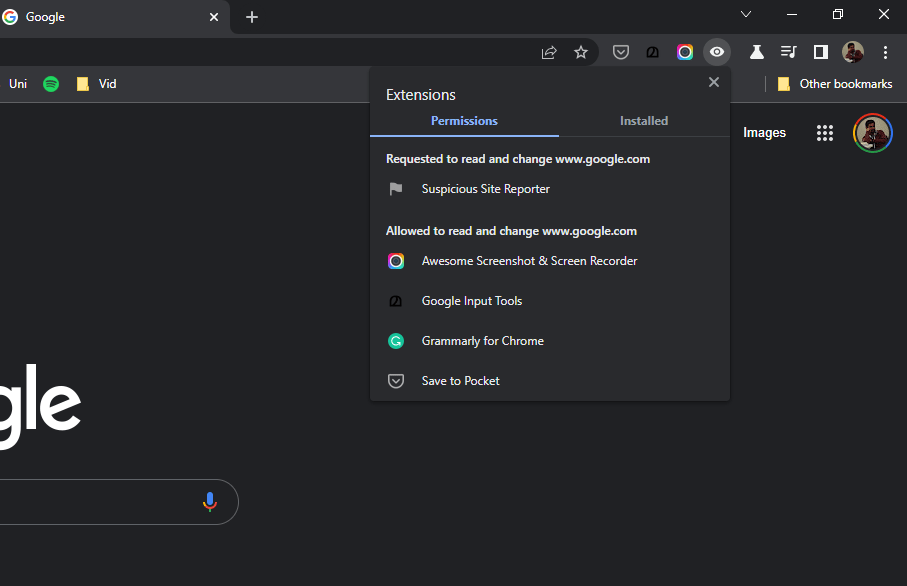Open Chrome Labs flask icon
907x586 pixels.
[757, 53]
